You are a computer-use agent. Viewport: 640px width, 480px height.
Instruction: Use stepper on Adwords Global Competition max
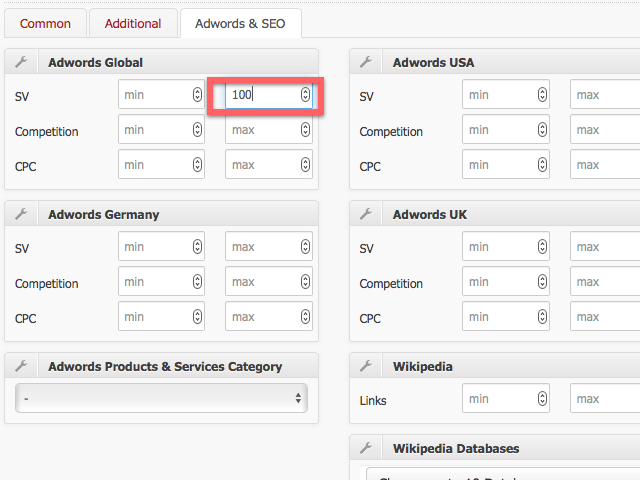tap(305, 130)
